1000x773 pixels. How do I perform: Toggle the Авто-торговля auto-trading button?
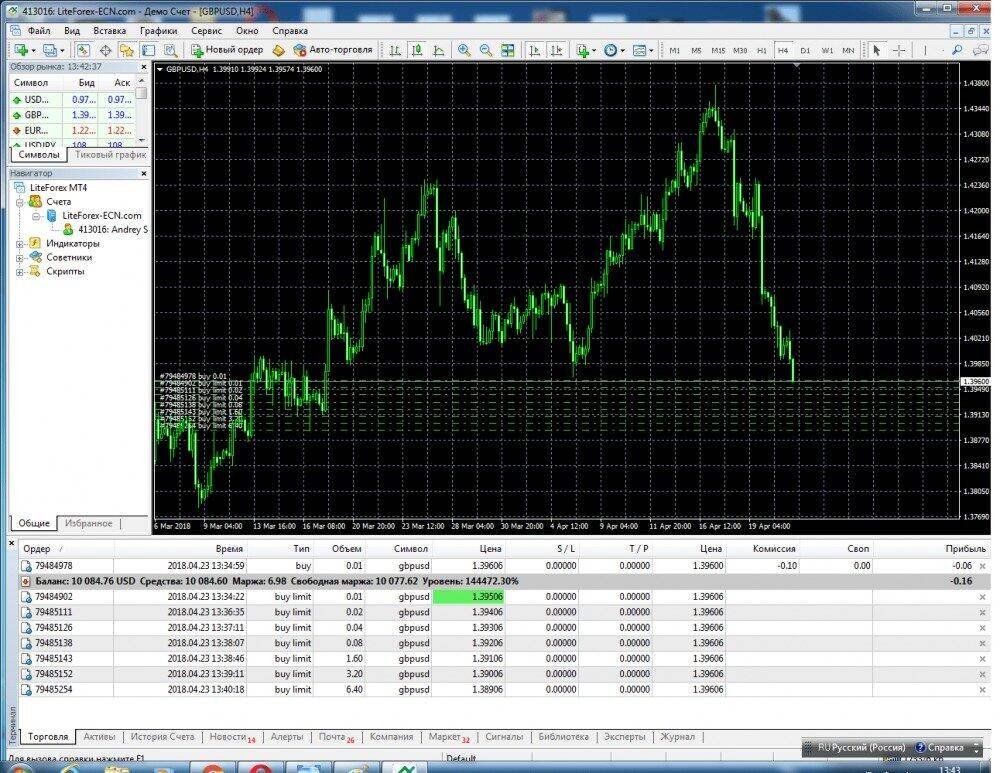333,50
